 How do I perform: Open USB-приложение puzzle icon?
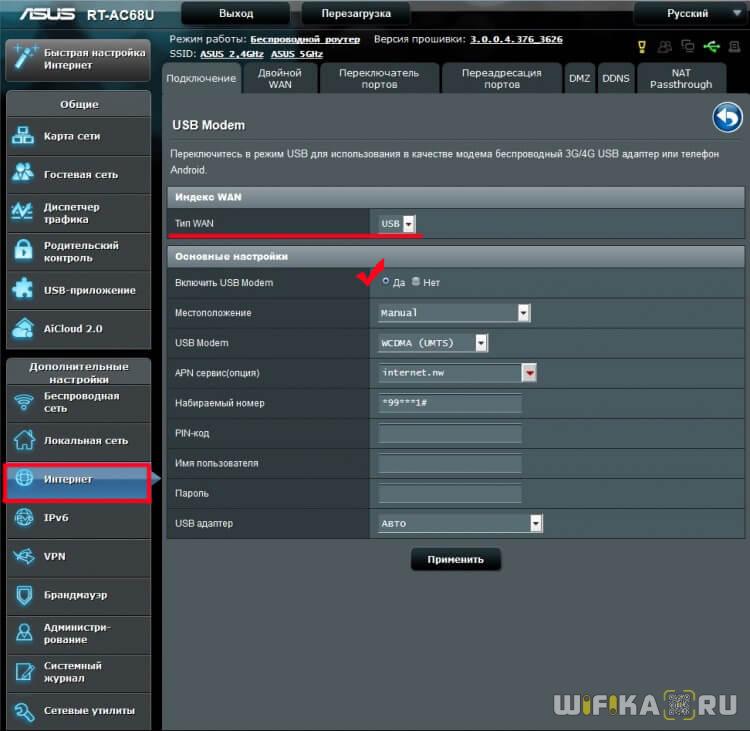tap(23, 289)
